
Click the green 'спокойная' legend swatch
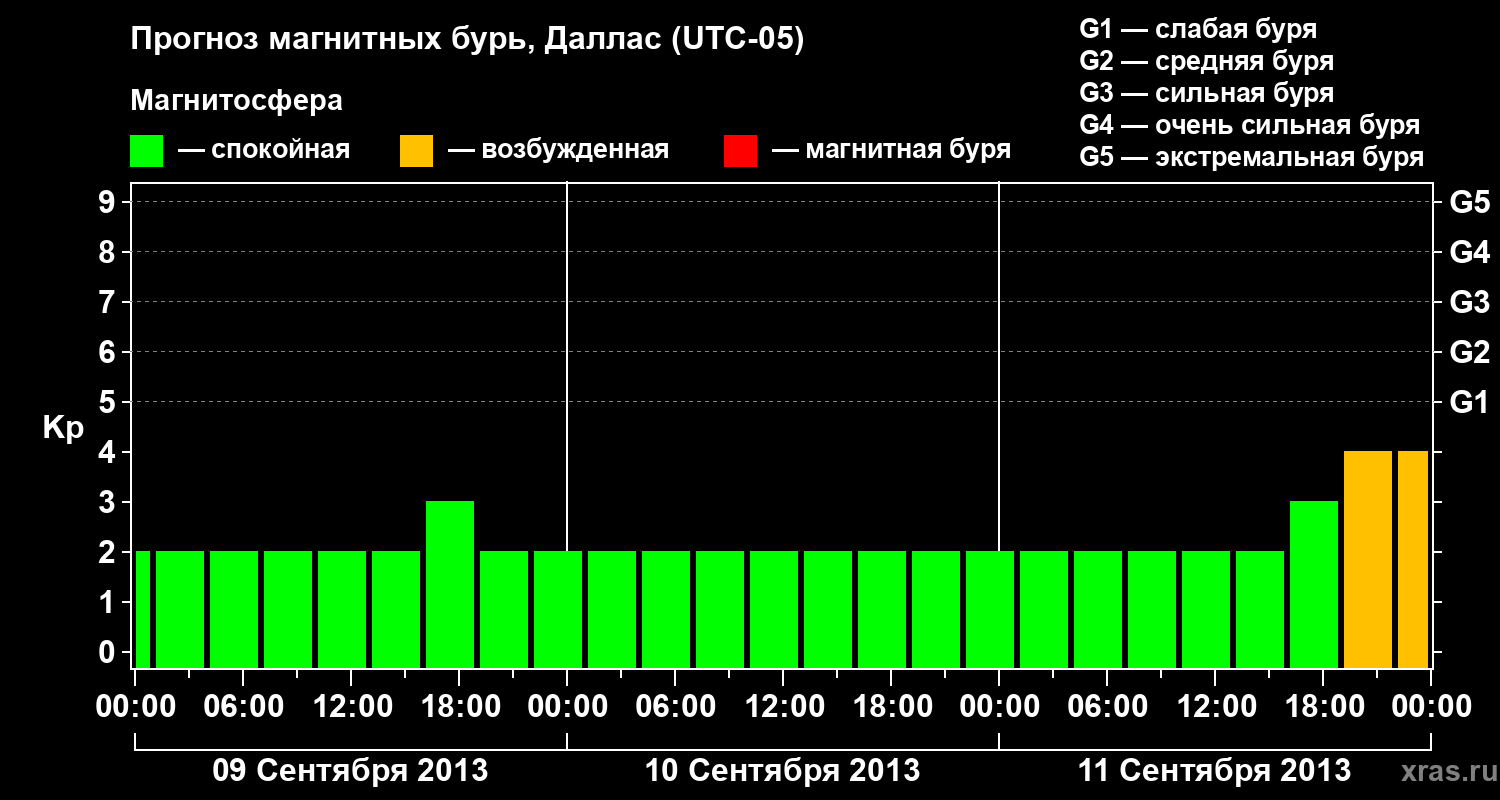coord(147,151)
